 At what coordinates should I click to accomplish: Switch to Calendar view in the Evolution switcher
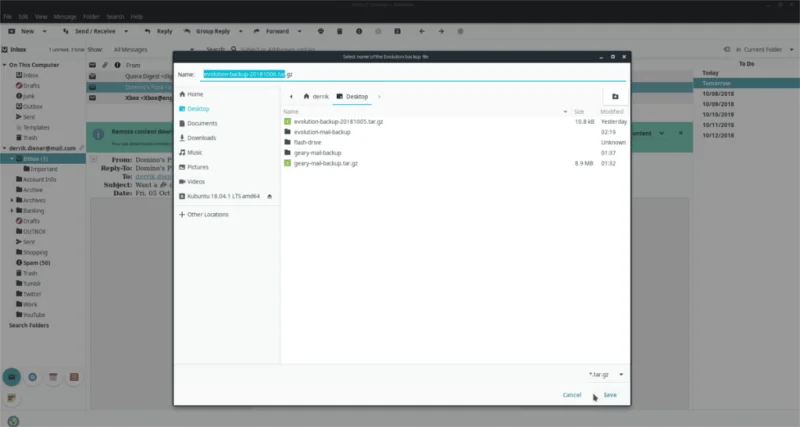coord(53,377)
